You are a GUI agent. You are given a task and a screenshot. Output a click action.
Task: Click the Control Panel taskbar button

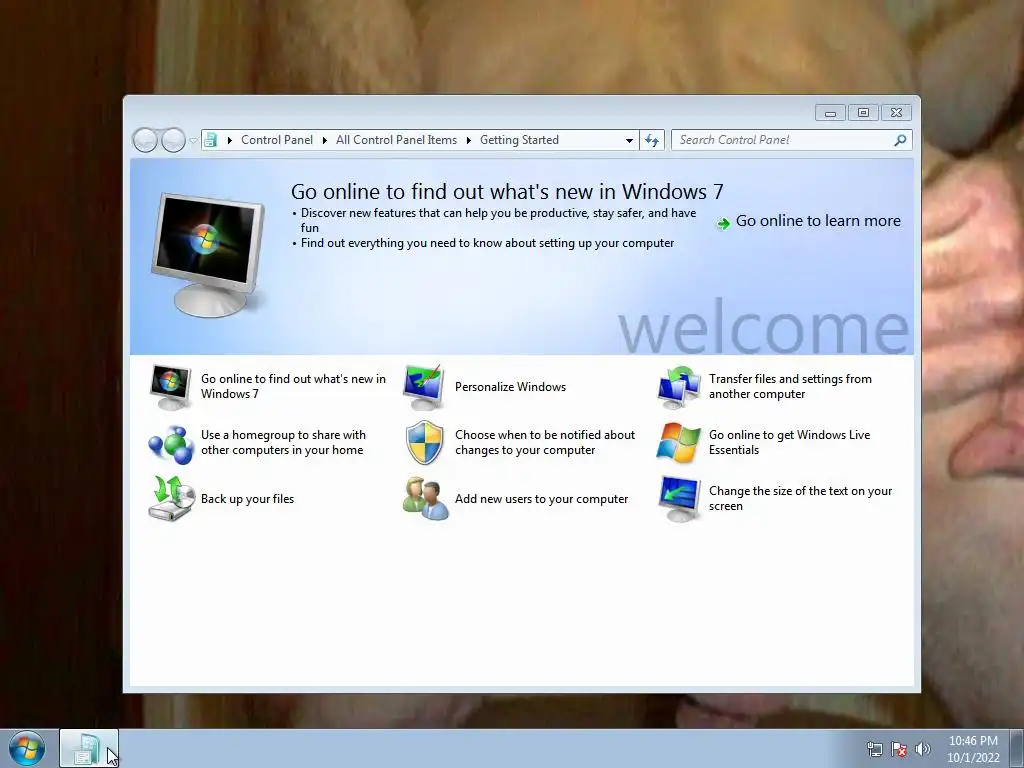tap(89, 748)
